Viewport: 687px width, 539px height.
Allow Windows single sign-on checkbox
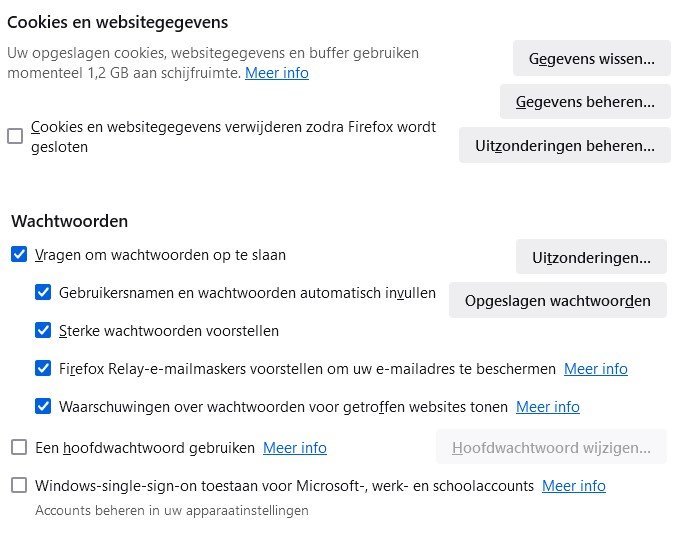(x=19, y=485)
